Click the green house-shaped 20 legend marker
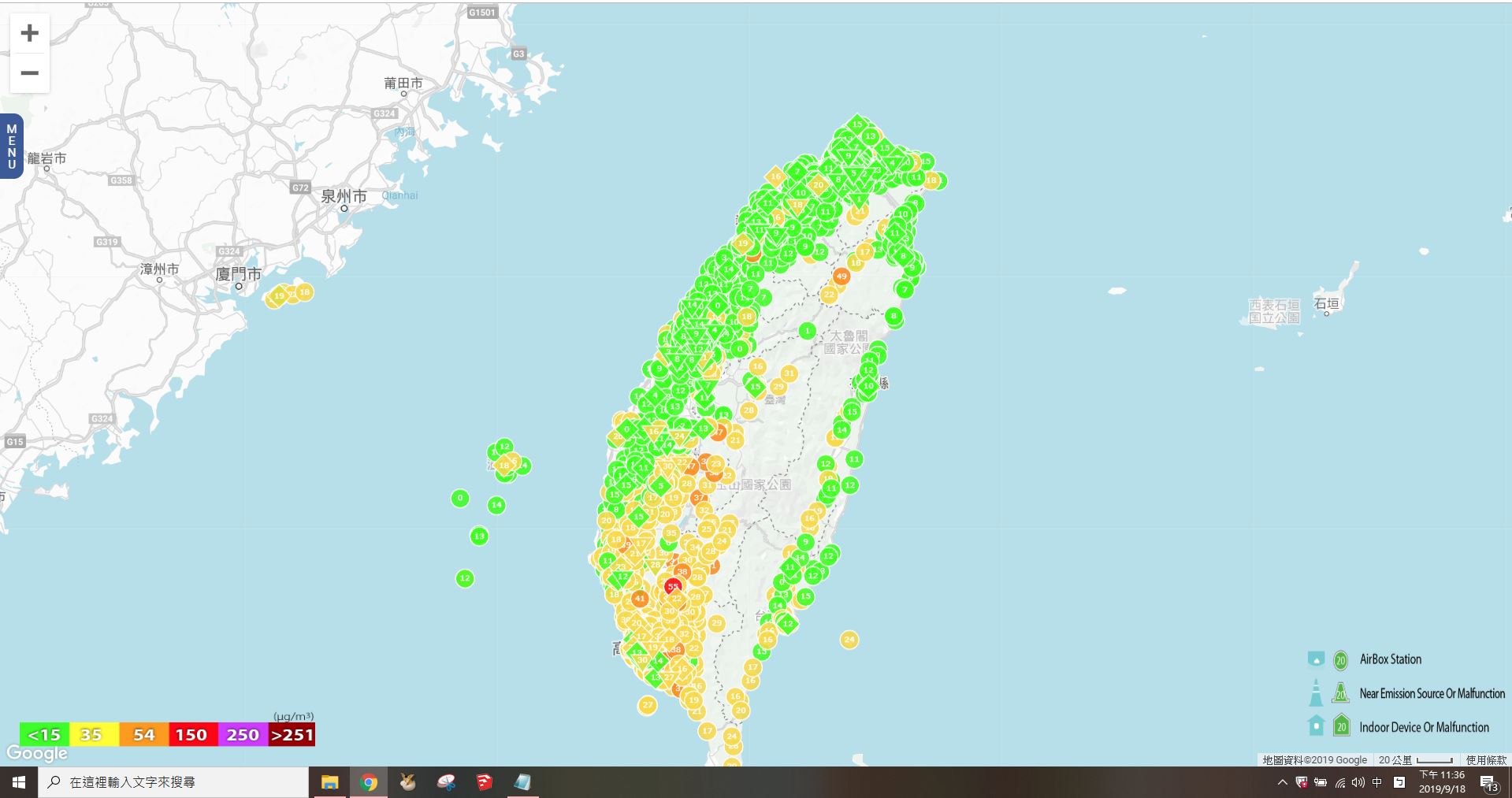The image size is (1512, 798). pos(1341,726)
